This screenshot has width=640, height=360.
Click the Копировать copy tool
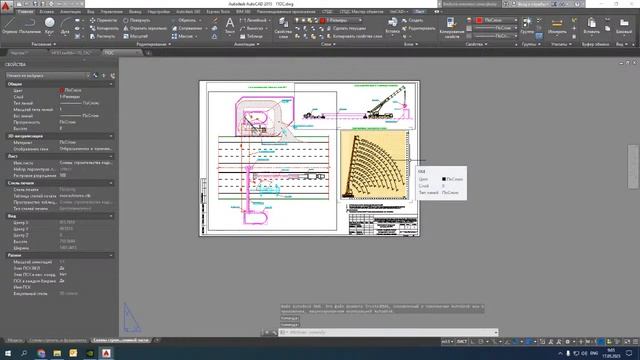point(104,28)
